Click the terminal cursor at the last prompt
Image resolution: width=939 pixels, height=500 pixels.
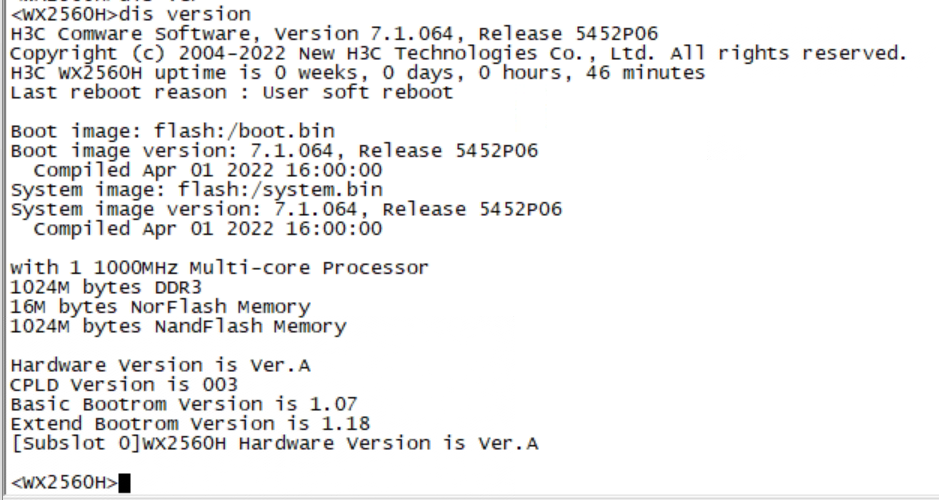tap(124, 484)
